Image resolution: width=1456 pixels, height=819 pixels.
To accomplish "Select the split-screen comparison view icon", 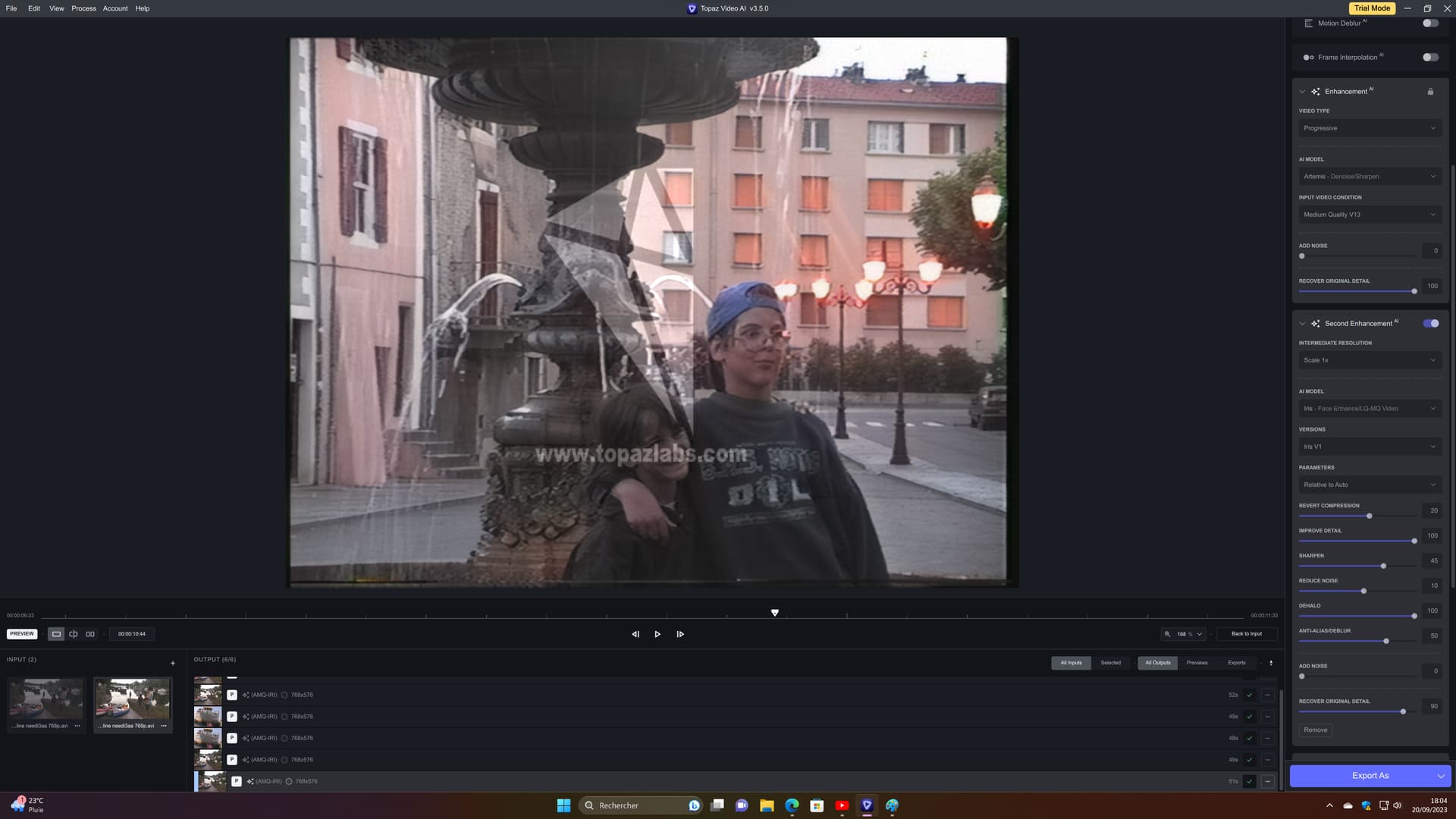I will (73, 634).
